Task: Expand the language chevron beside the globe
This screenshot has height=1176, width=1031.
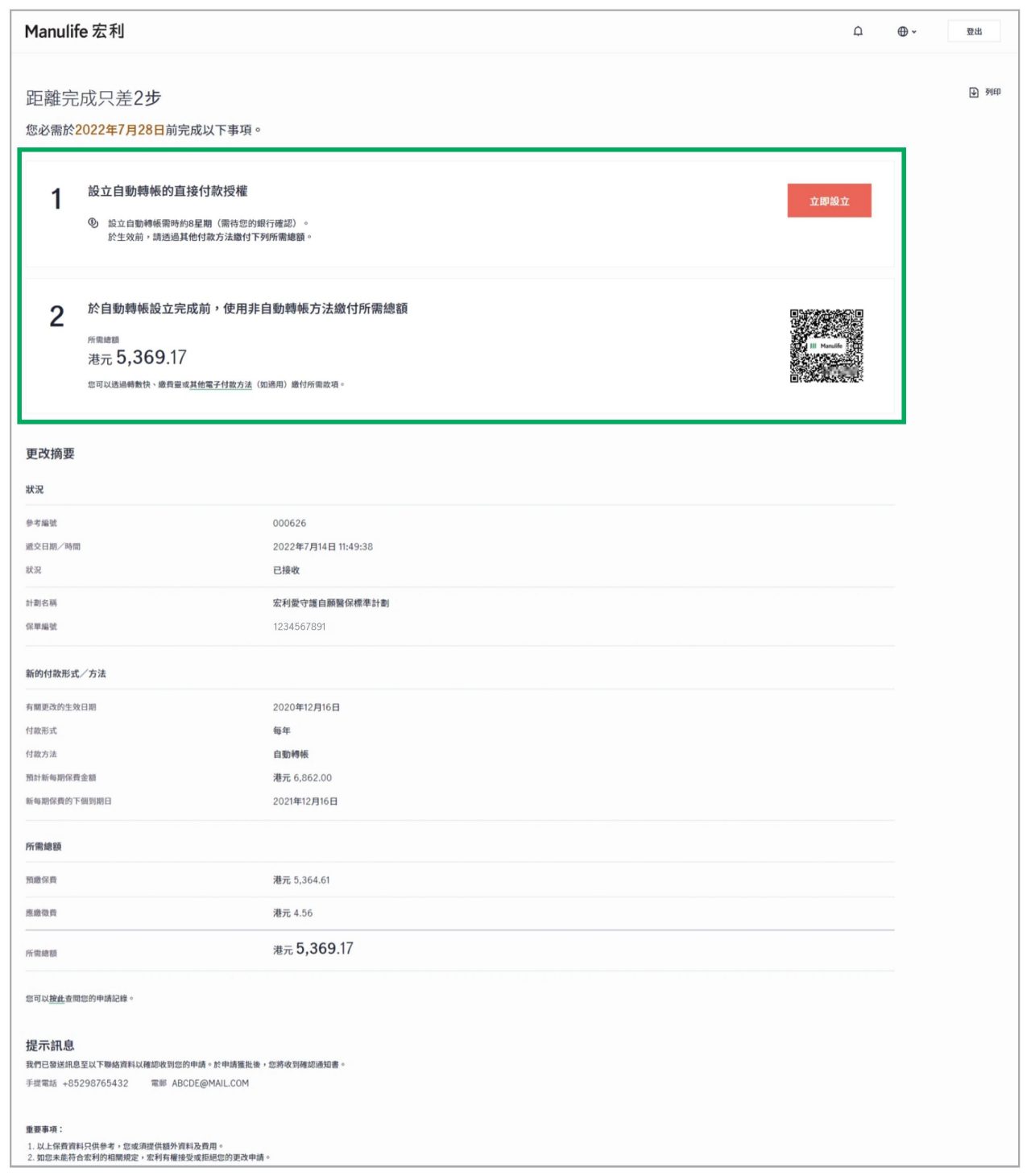Action: click(914, 32)
